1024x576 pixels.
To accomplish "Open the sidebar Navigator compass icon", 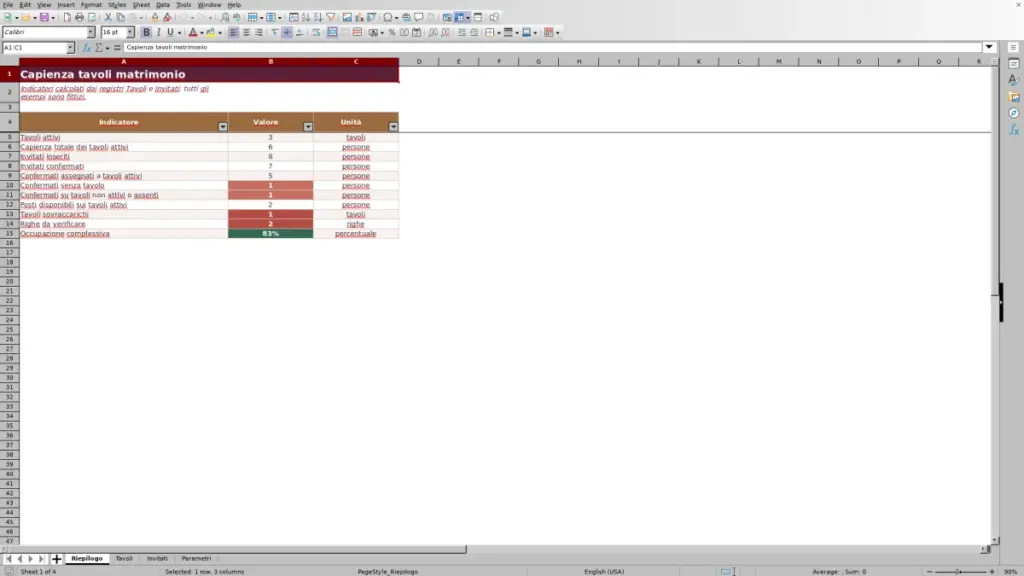I will point(1014,114).
